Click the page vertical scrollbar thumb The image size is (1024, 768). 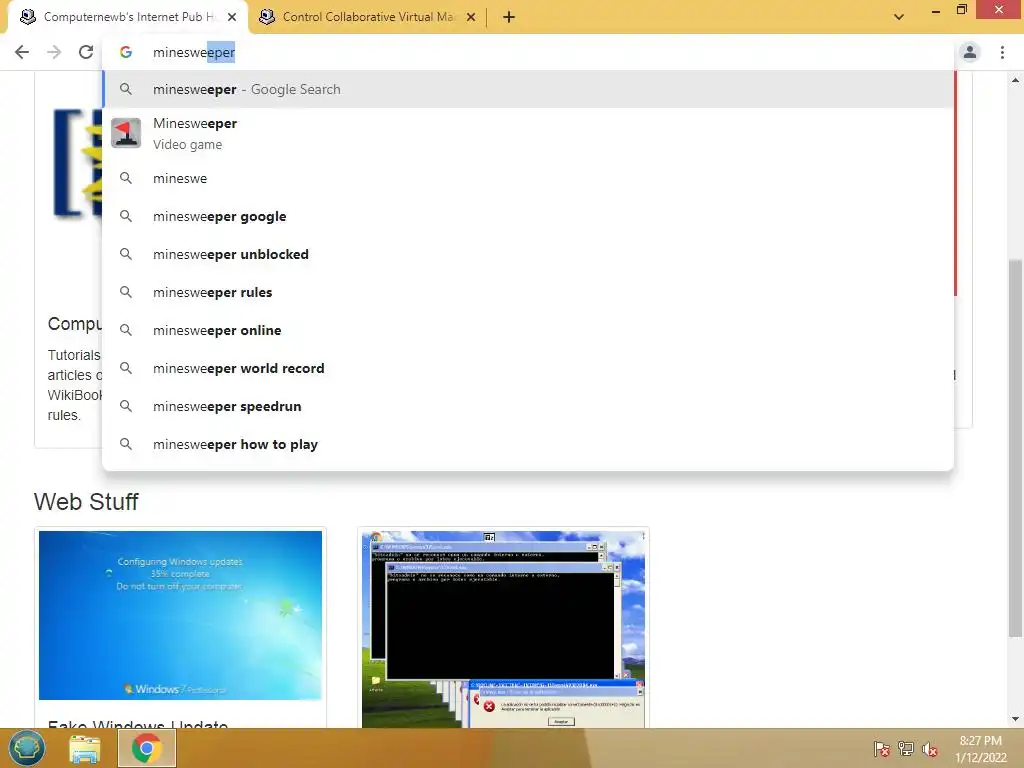click(1015, 448)
